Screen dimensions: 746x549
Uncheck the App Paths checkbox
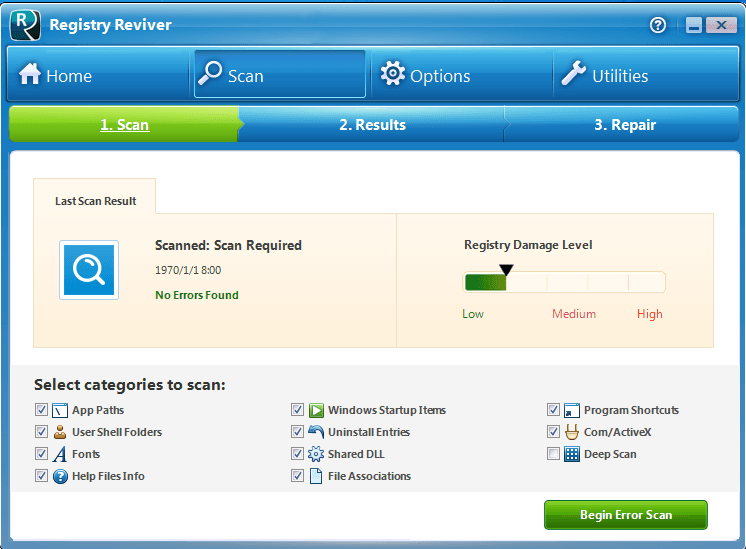tap(41, 410)
